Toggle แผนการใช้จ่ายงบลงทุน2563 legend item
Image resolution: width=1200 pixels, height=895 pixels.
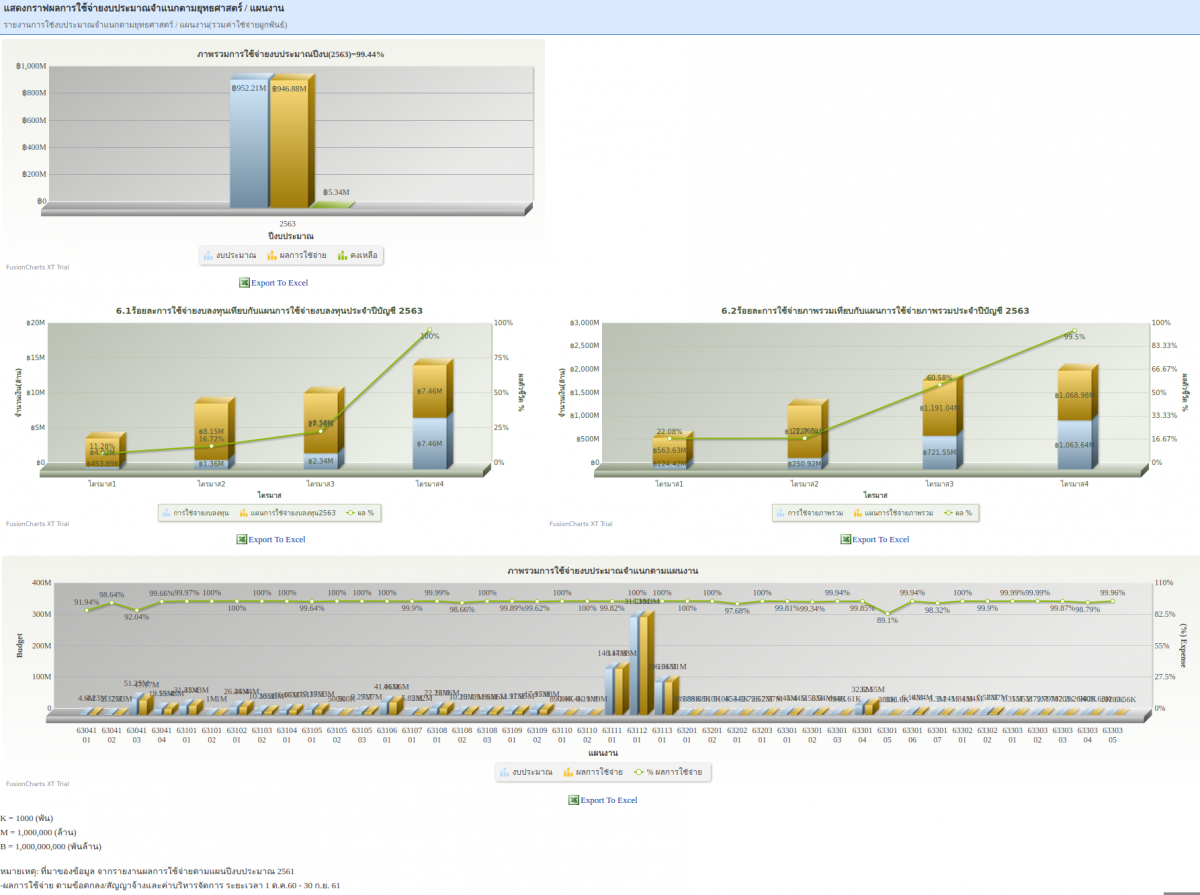[x=287, y=512]
